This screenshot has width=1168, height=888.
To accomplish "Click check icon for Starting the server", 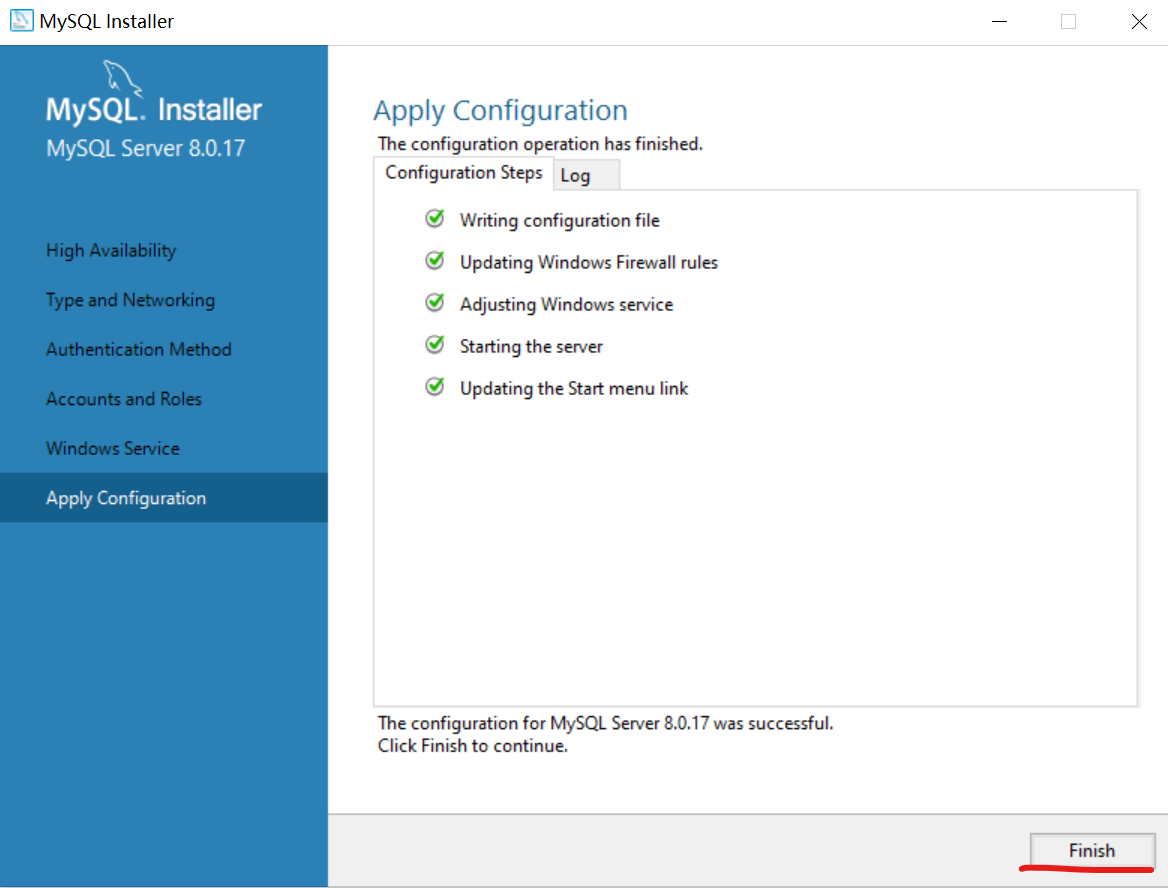I will (x=435, y=344).
